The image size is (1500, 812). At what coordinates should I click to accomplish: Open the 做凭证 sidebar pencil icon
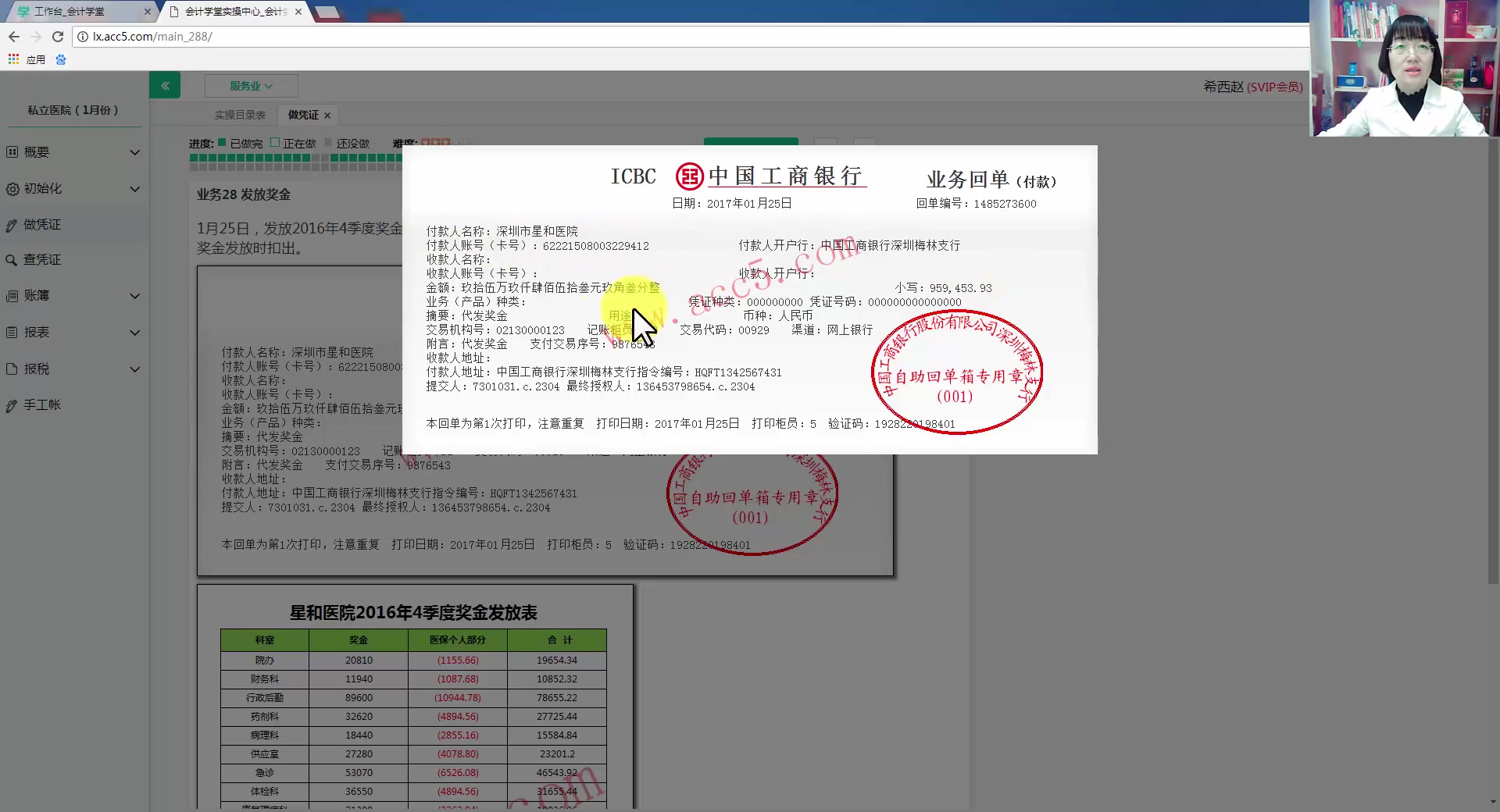(x=11, y=225)
